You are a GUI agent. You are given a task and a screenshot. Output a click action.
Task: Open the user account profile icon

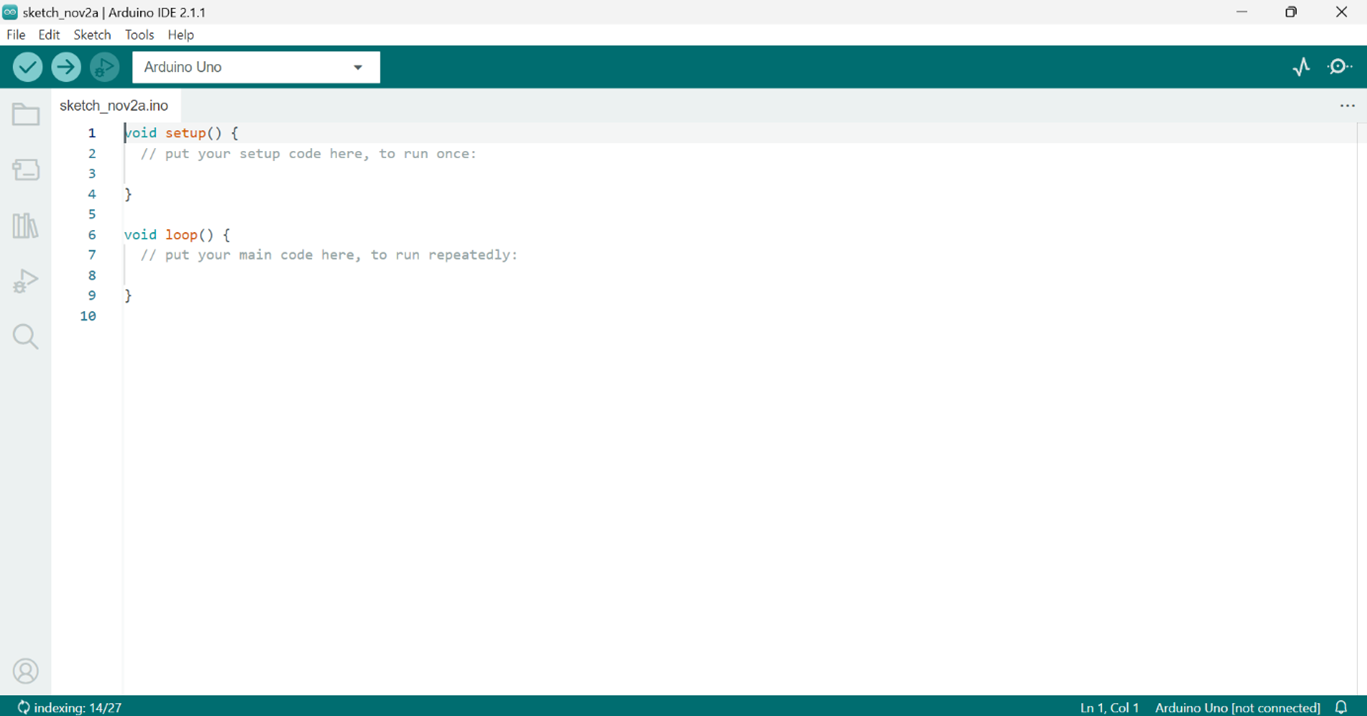coord(25,671)
